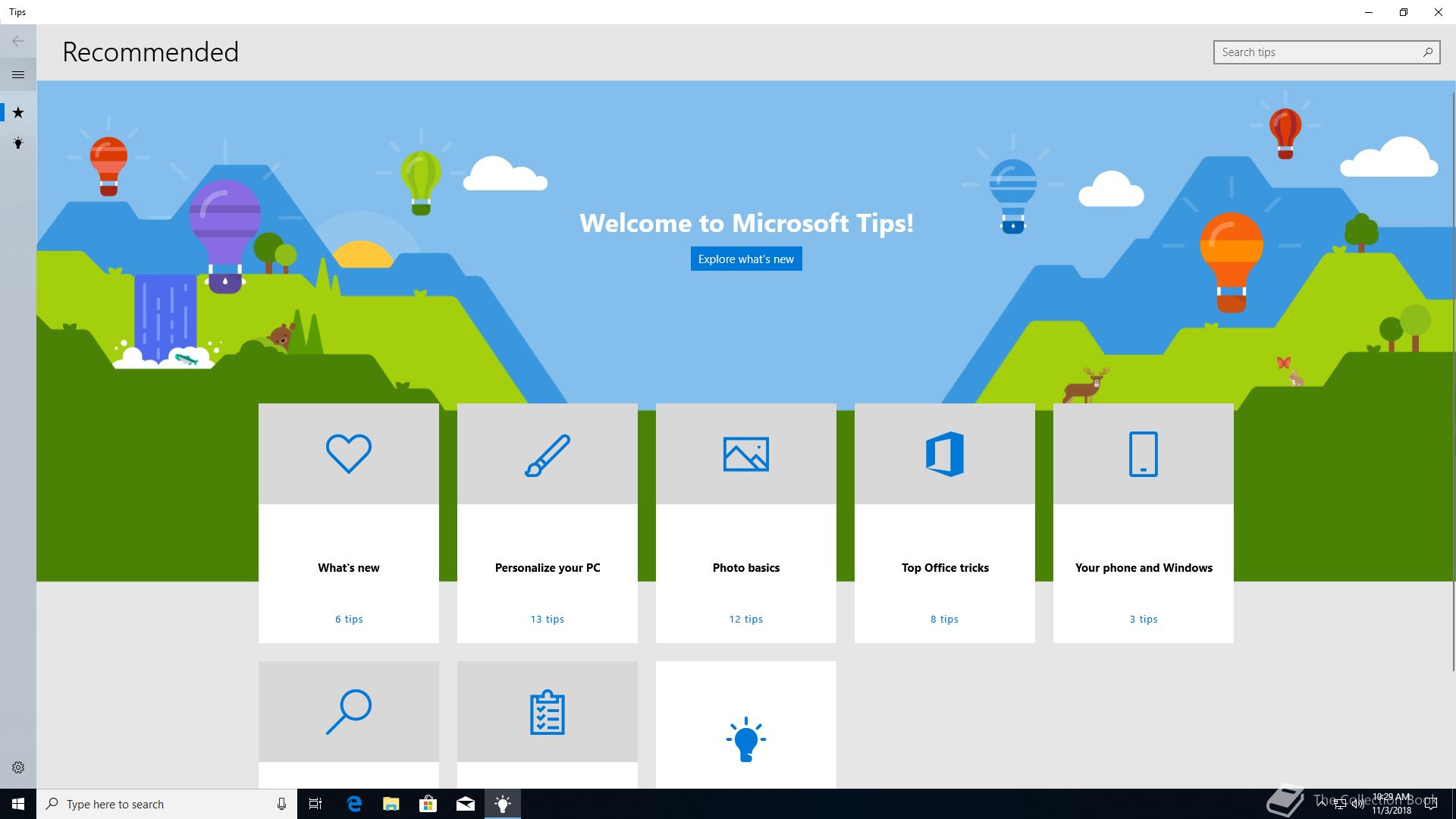Open Action Center notifications icon
1456x819 pixels.
[1431, 805]
